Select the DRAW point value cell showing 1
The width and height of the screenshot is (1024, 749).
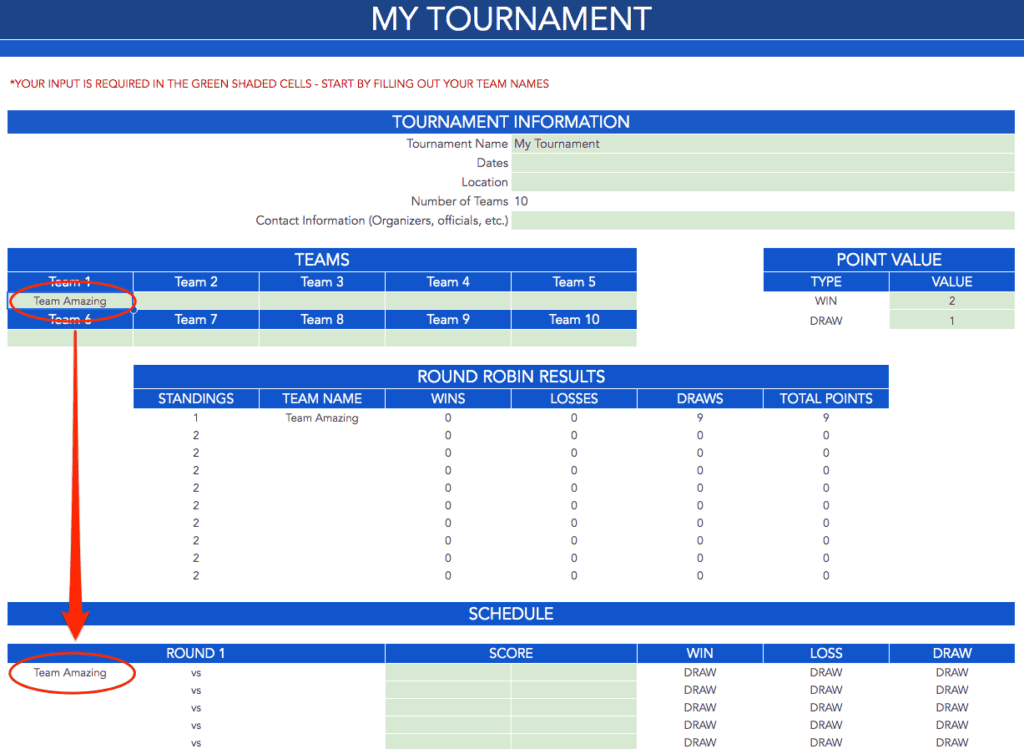pos(951,319)
